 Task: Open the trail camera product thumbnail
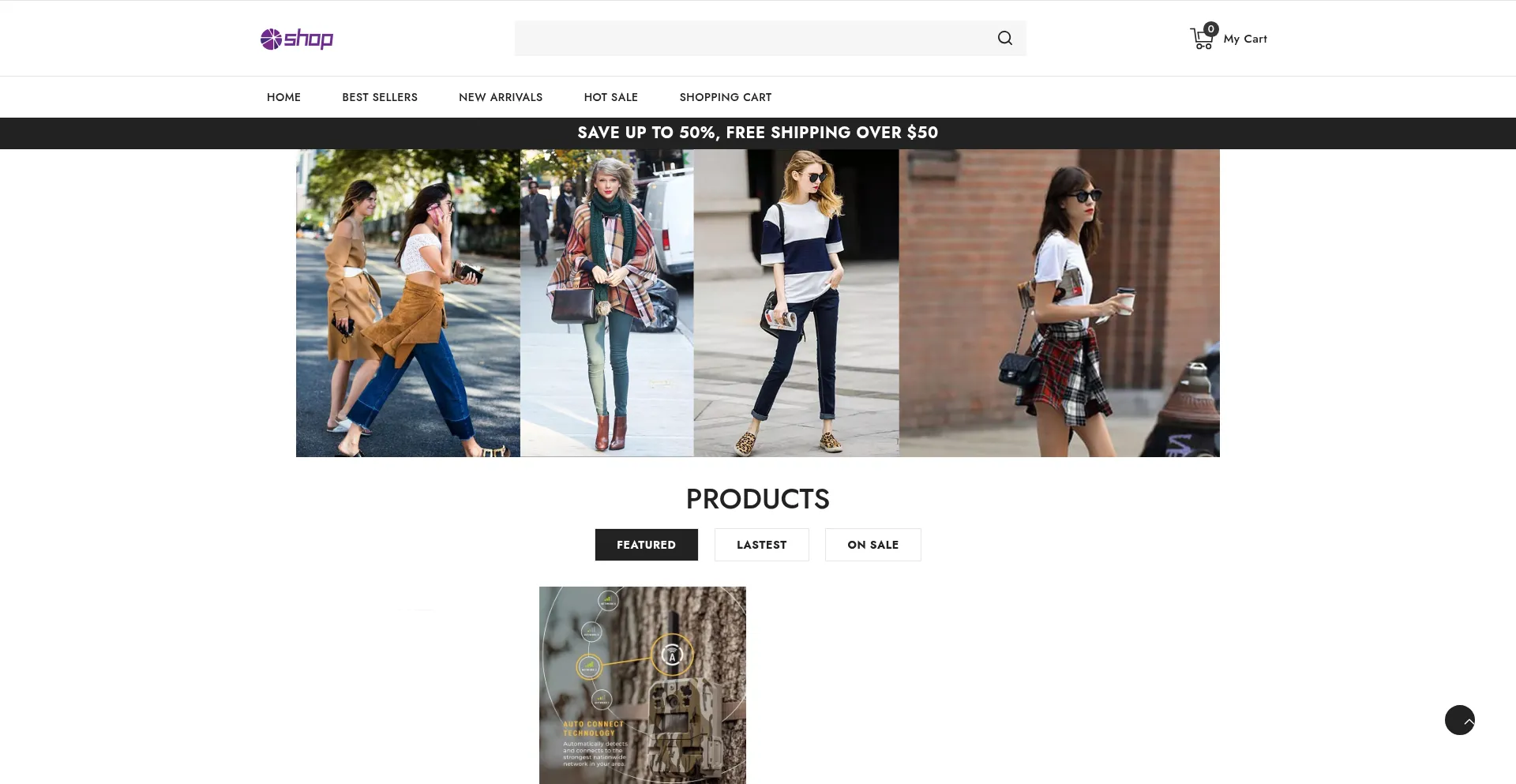(x=642, y=685)
